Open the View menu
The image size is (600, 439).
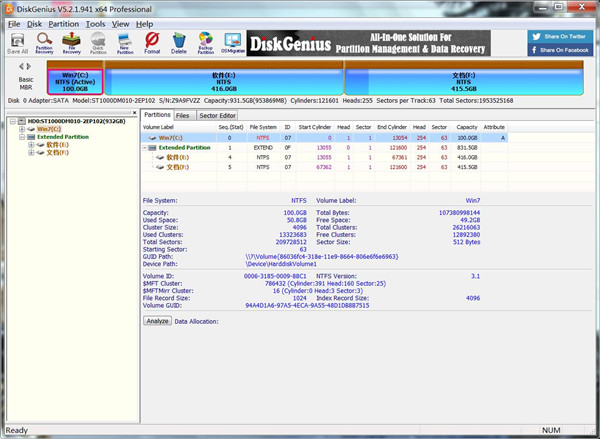[120, 24]
